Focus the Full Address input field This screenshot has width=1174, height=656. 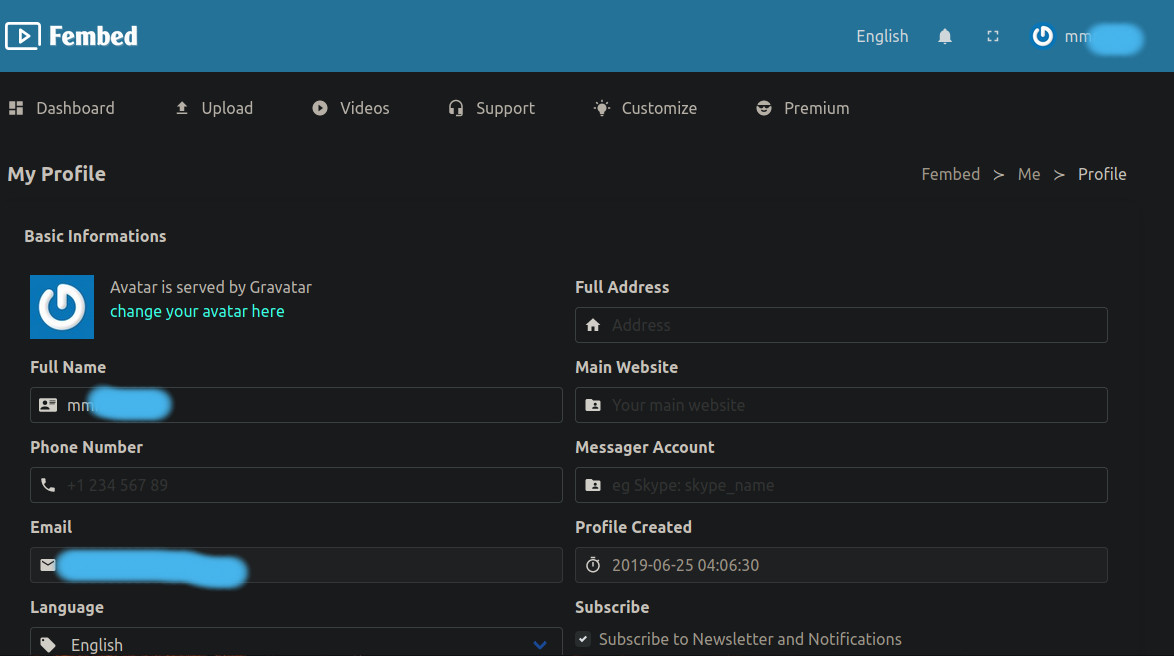coord(841,325)
